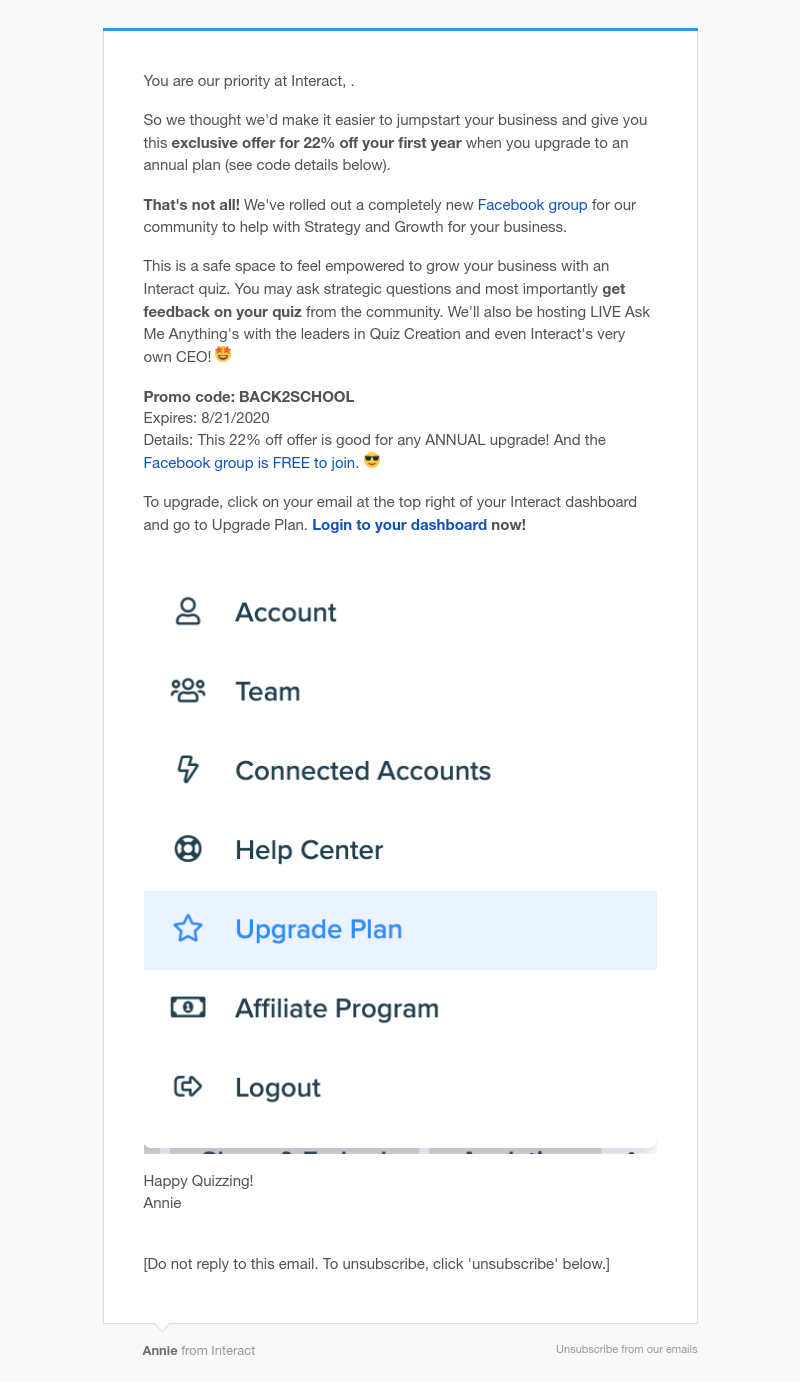Viewport: 800px width, 1383px height.
Task: Follow 'Facebook group is FREE to join' link
Action: (251, 462)
